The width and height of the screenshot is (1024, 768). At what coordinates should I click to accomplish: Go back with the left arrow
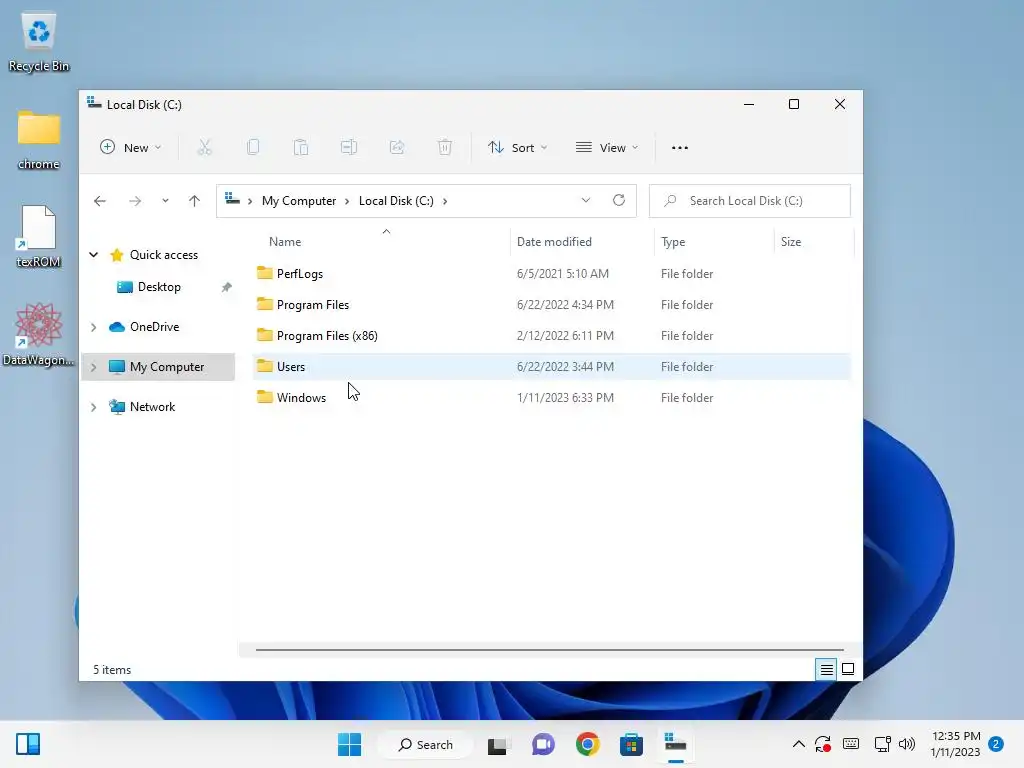coord(100,201)
